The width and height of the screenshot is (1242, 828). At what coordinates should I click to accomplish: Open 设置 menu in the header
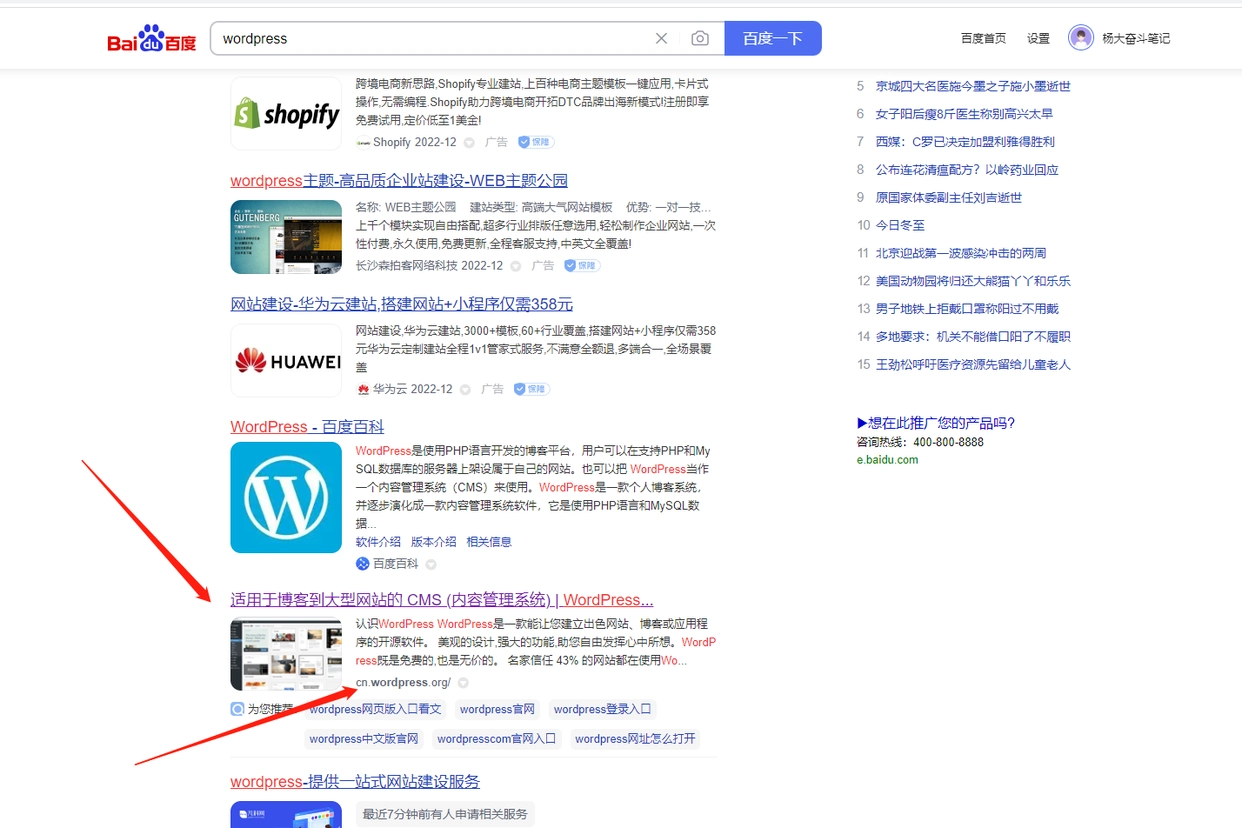[x=1038, y=39]
